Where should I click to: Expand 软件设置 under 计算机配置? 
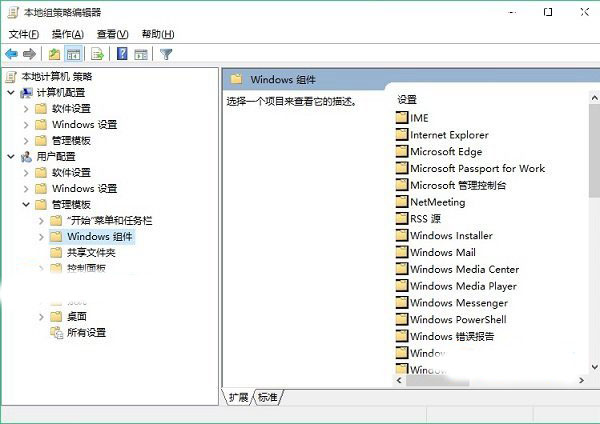26,109
